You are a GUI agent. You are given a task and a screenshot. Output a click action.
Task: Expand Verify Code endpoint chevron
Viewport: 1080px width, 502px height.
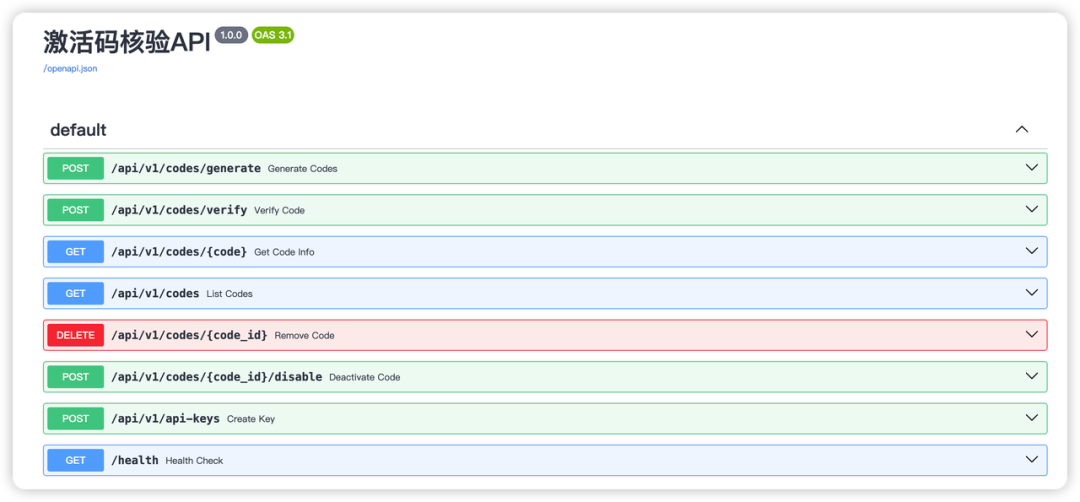(1032, 210)
